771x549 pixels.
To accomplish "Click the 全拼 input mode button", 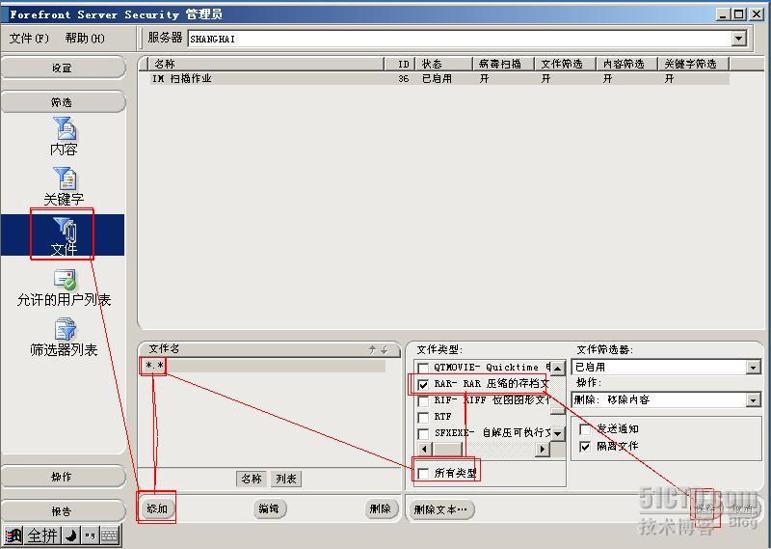I will coord(42,535).
